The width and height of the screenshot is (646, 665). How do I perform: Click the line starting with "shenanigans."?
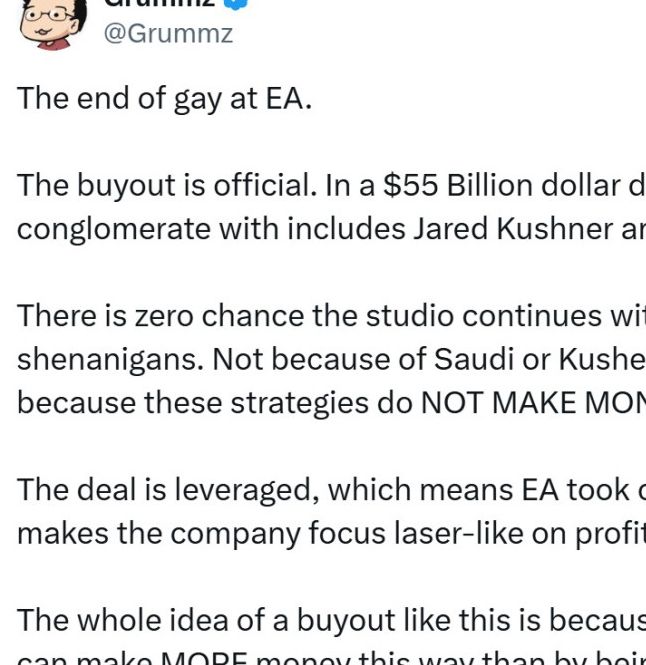click(x=330, y=359)
